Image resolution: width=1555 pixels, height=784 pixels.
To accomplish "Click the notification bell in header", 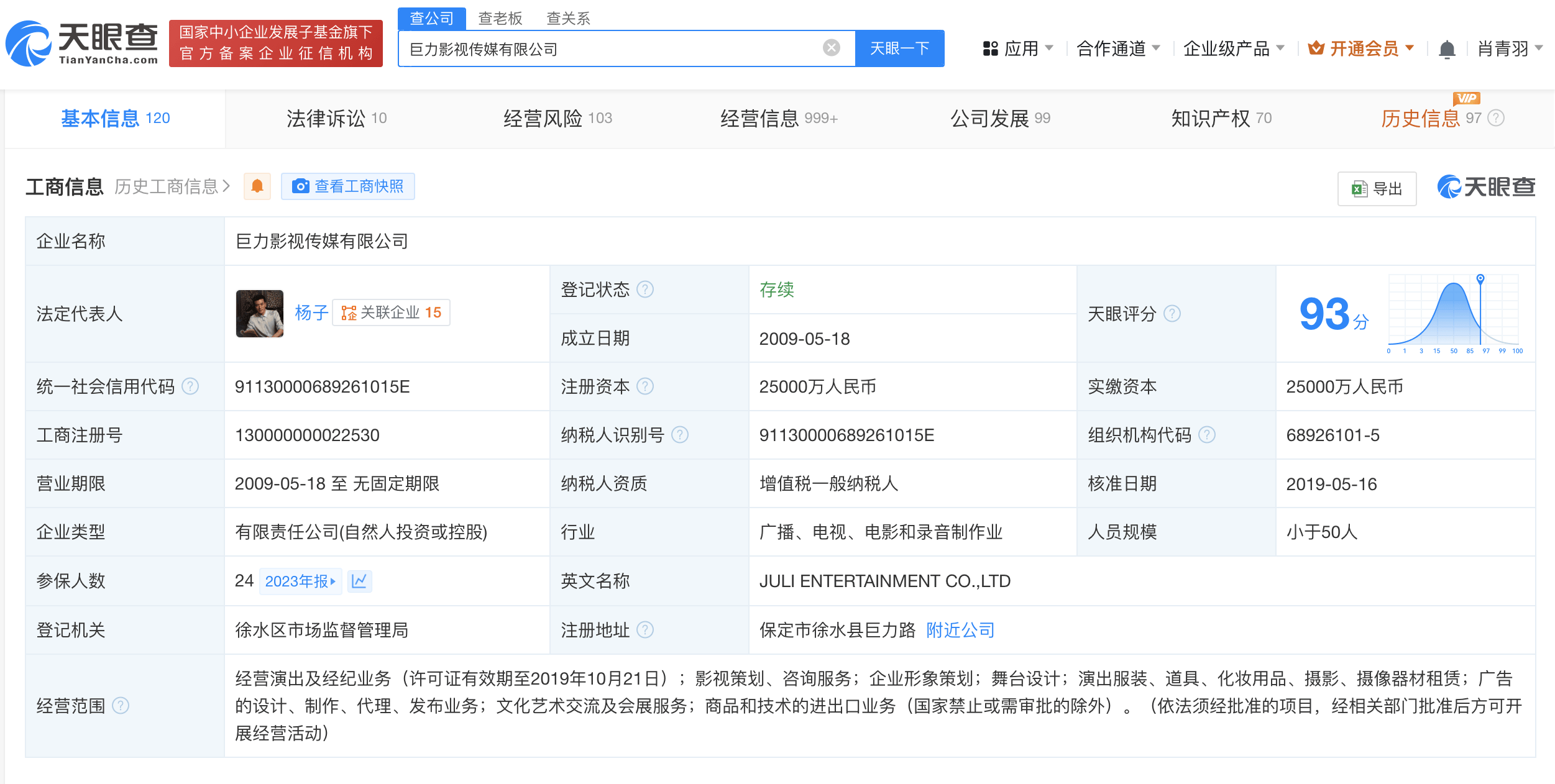I will (1447, 49).
